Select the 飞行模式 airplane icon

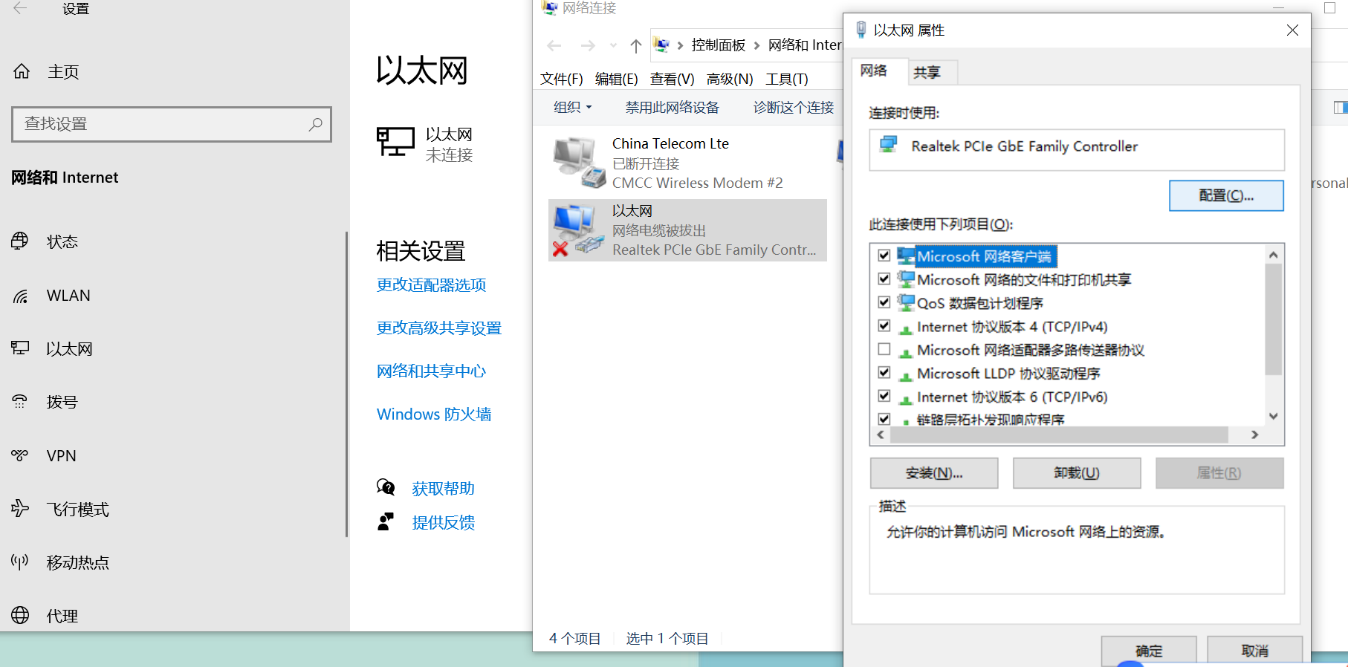pos(20,509)
